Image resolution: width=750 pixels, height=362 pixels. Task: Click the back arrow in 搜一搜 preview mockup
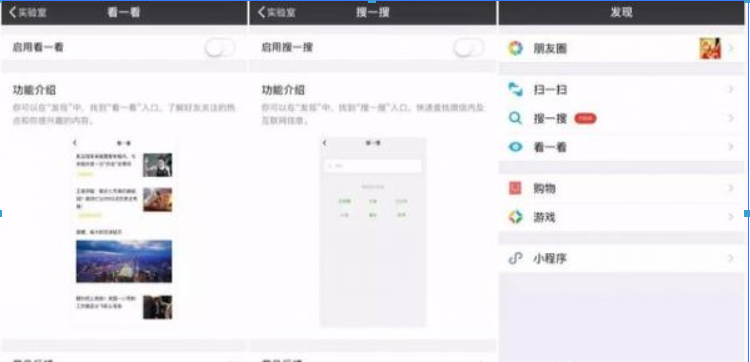(325, 143)
